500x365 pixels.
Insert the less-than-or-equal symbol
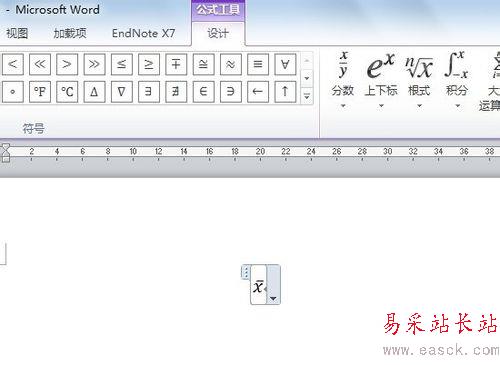[122, 64]
